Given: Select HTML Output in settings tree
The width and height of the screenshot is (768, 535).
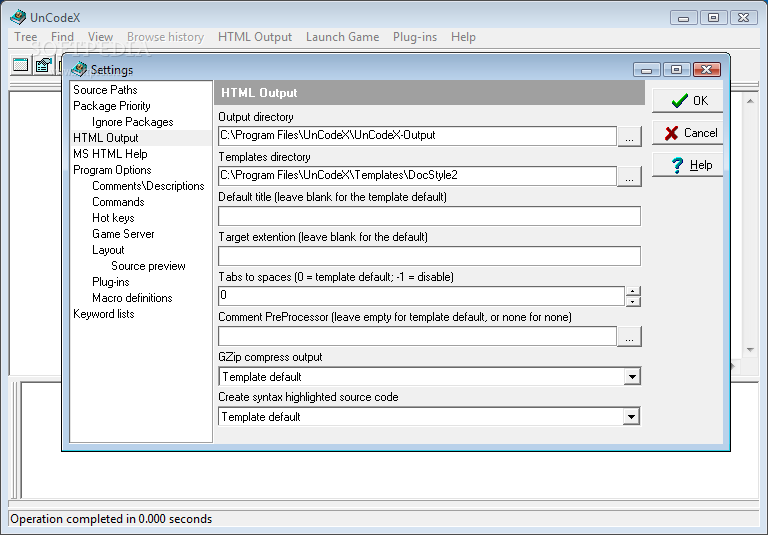Looking at the screenshot, I should [106, 138].
